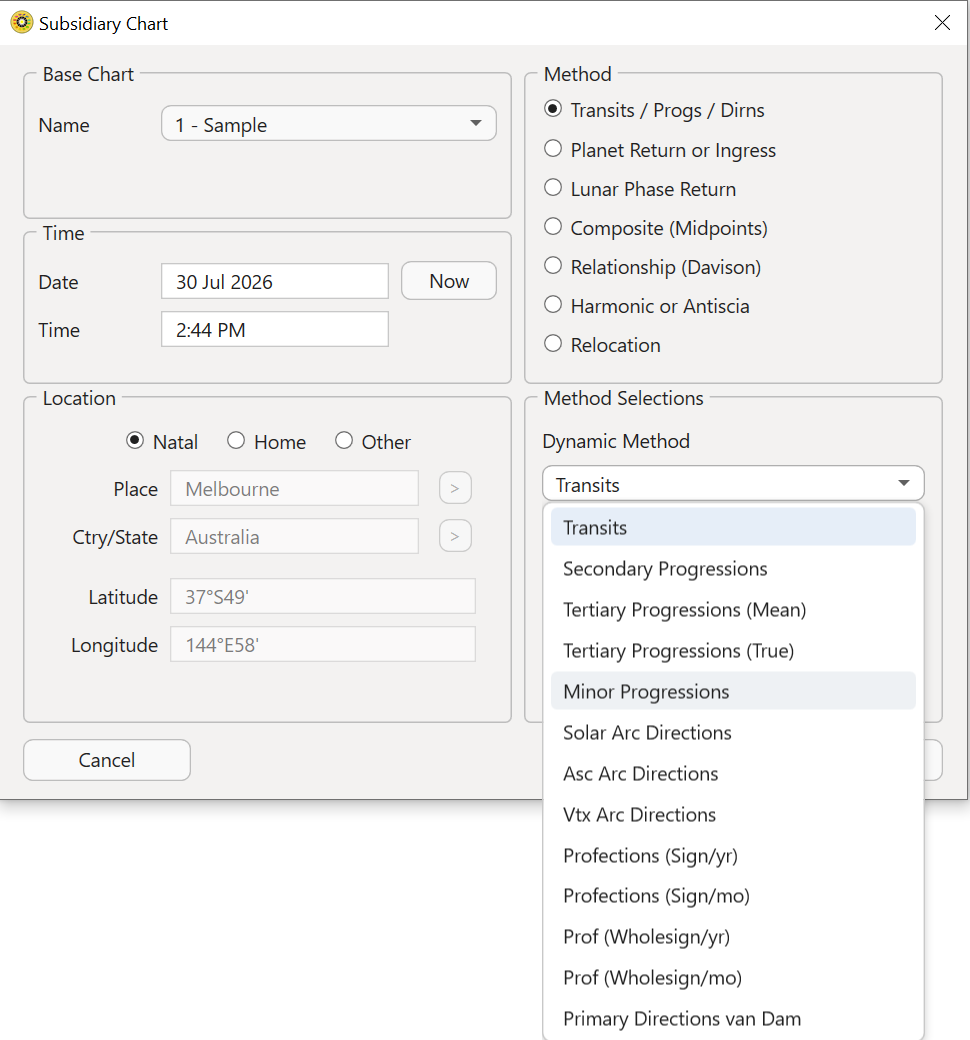
Task: Select Prof (Wholesign/mo)
Action: (733, 978)
